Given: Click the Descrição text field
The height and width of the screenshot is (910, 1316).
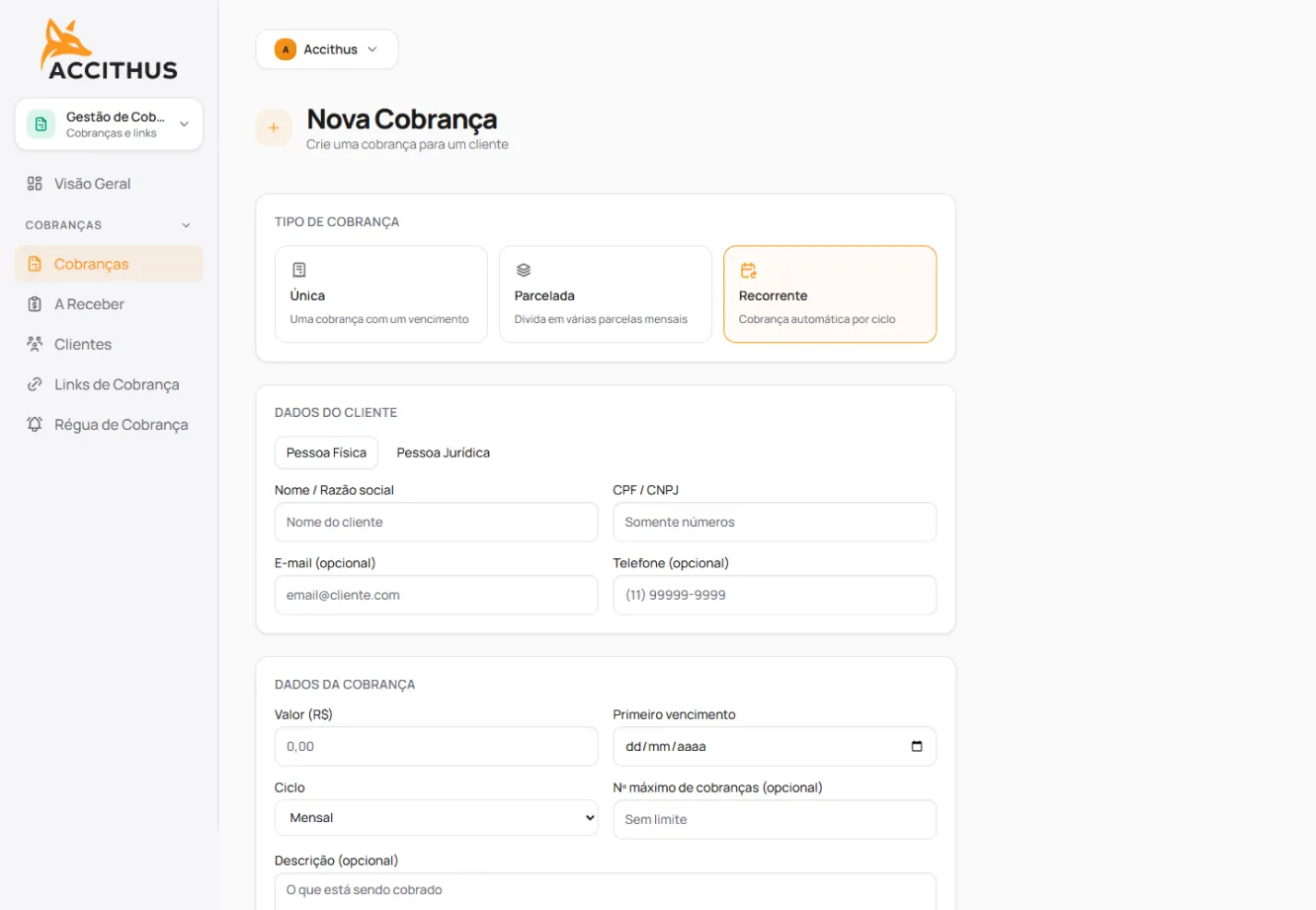Looking at the screenshot, I should [606, 890].
